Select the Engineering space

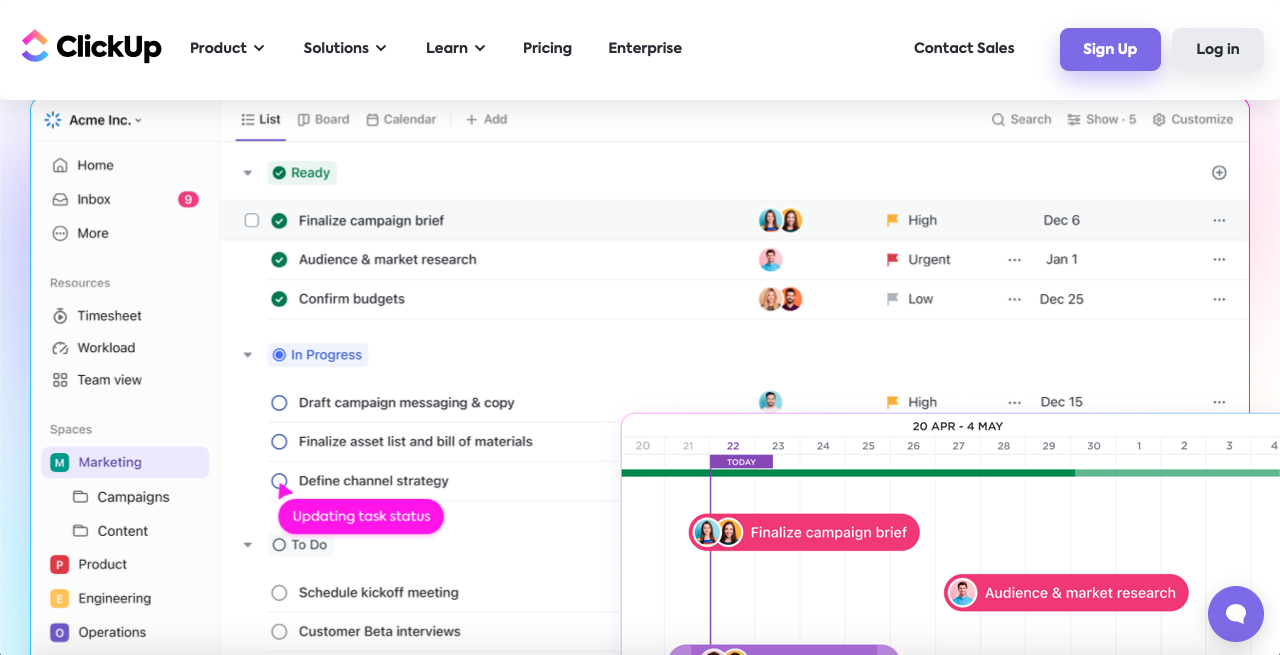[101, 598]
